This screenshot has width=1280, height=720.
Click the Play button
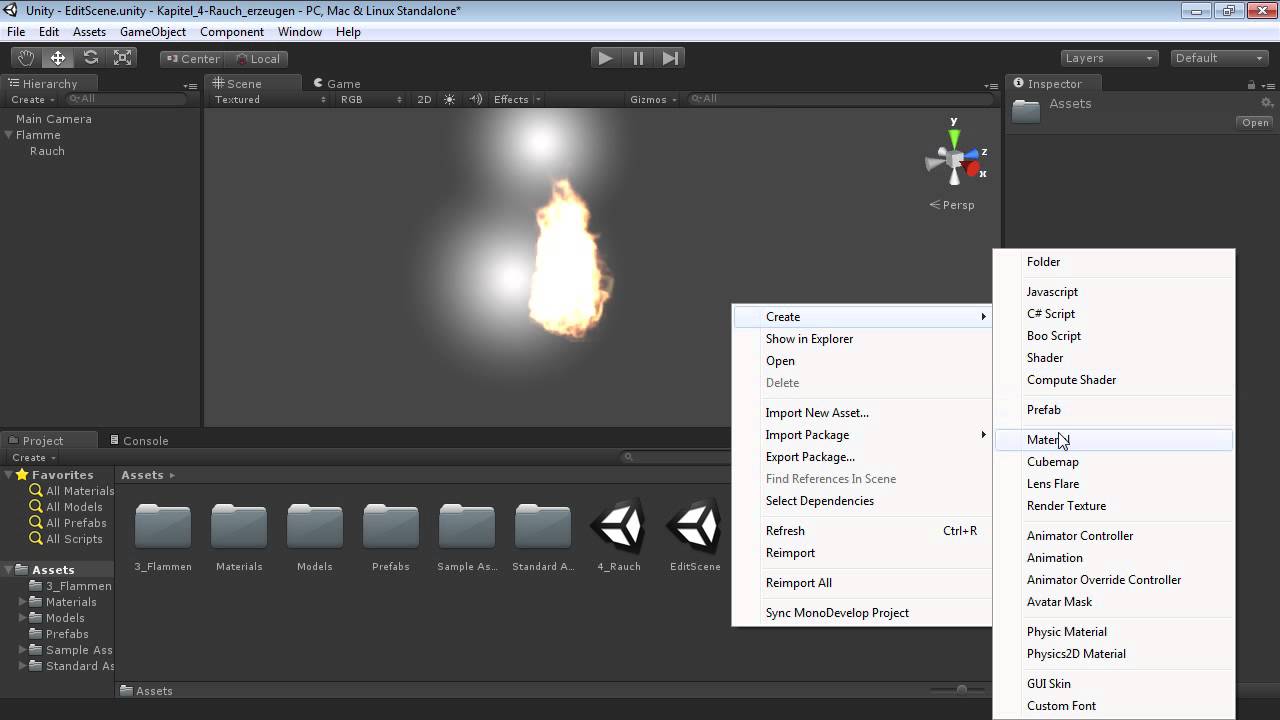[605, 58]
